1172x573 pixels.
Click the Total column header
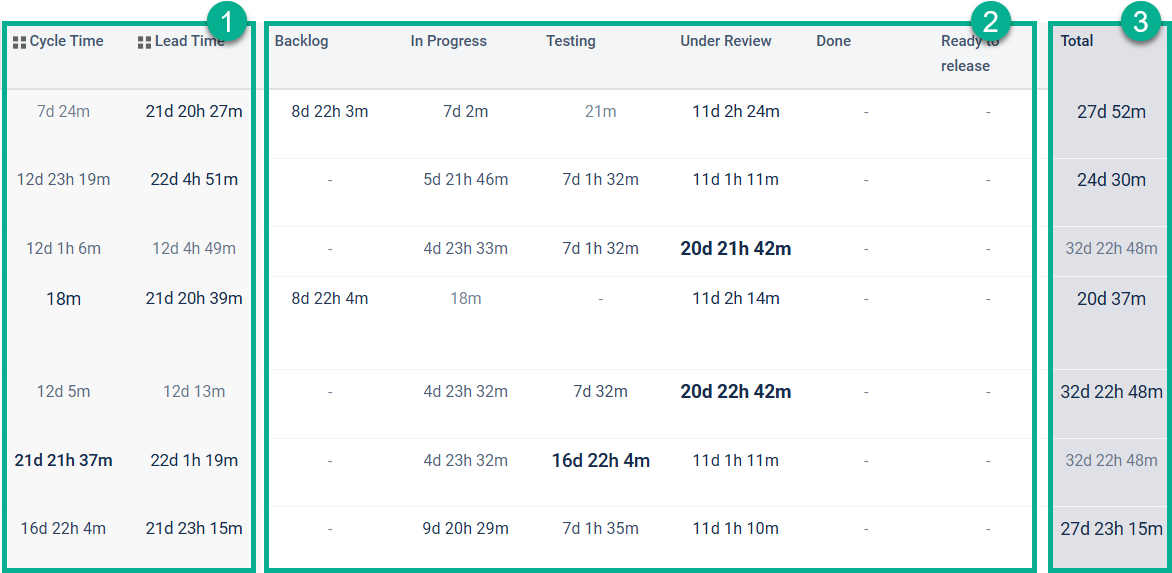pyautogui.click(x=1077, y=41)
